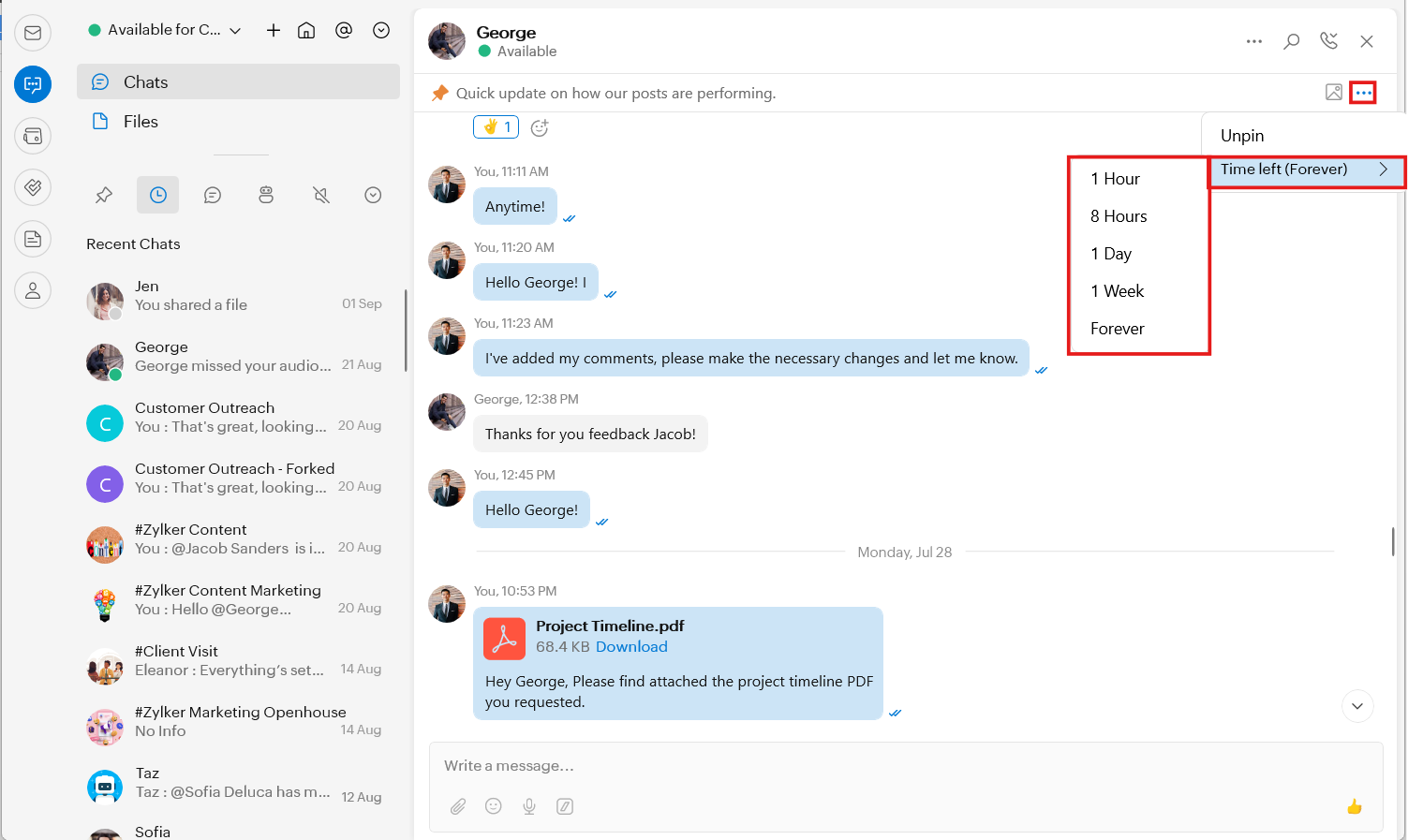Open the circled chevron menu beside mentions
Screen dimensions: 1408x840
click(381, 30)
